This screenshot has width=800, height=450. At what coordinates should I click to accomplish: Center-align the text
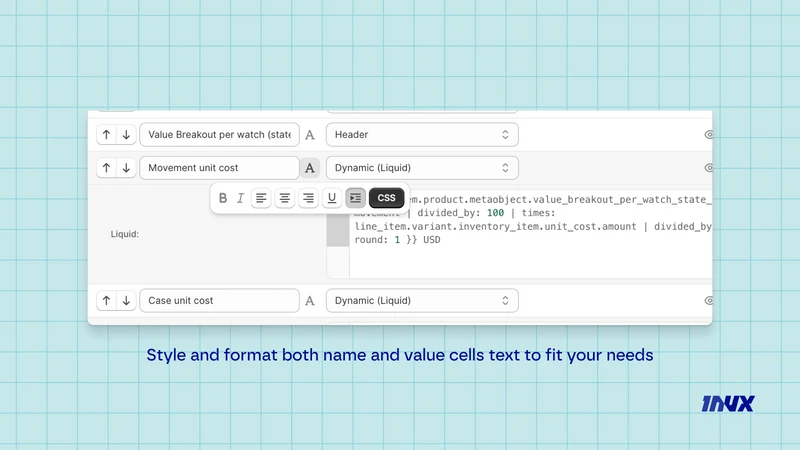point(285,198)
